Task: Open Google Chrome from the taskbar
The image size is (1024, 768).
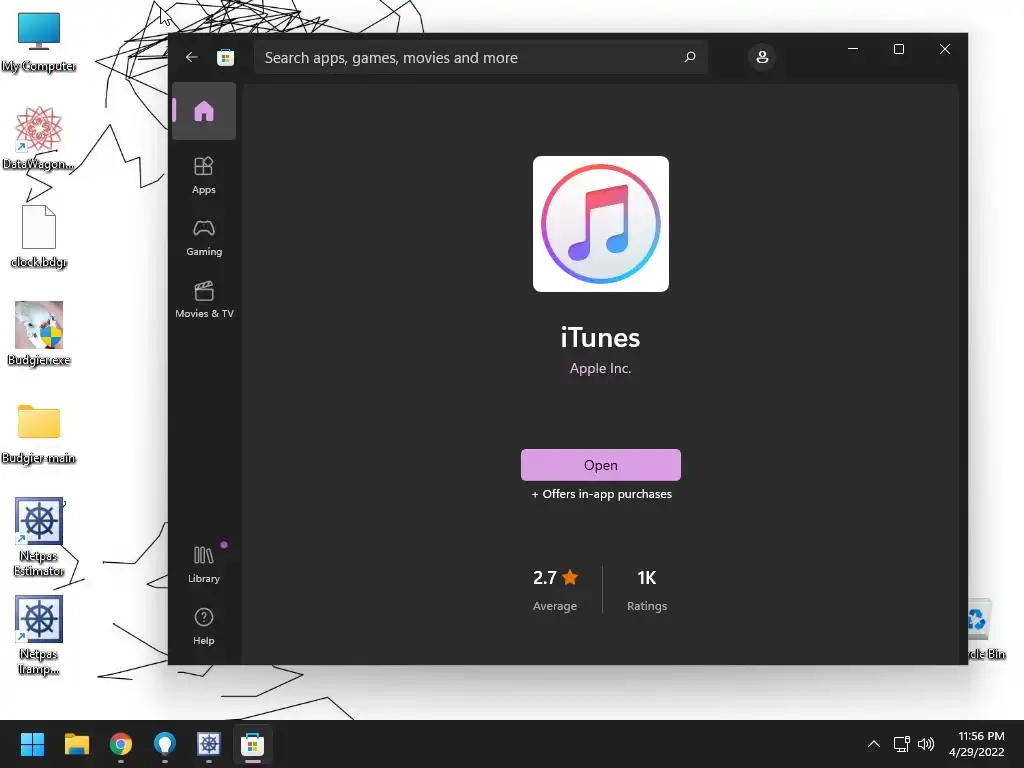Action: pyautogui.click(x=121, y=744)
